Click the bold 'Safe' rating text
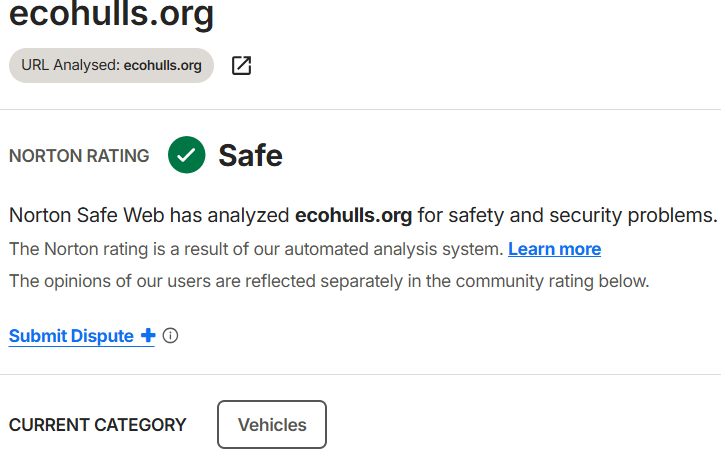Viewport: 721px width, 456px height. tap(251, 155)
